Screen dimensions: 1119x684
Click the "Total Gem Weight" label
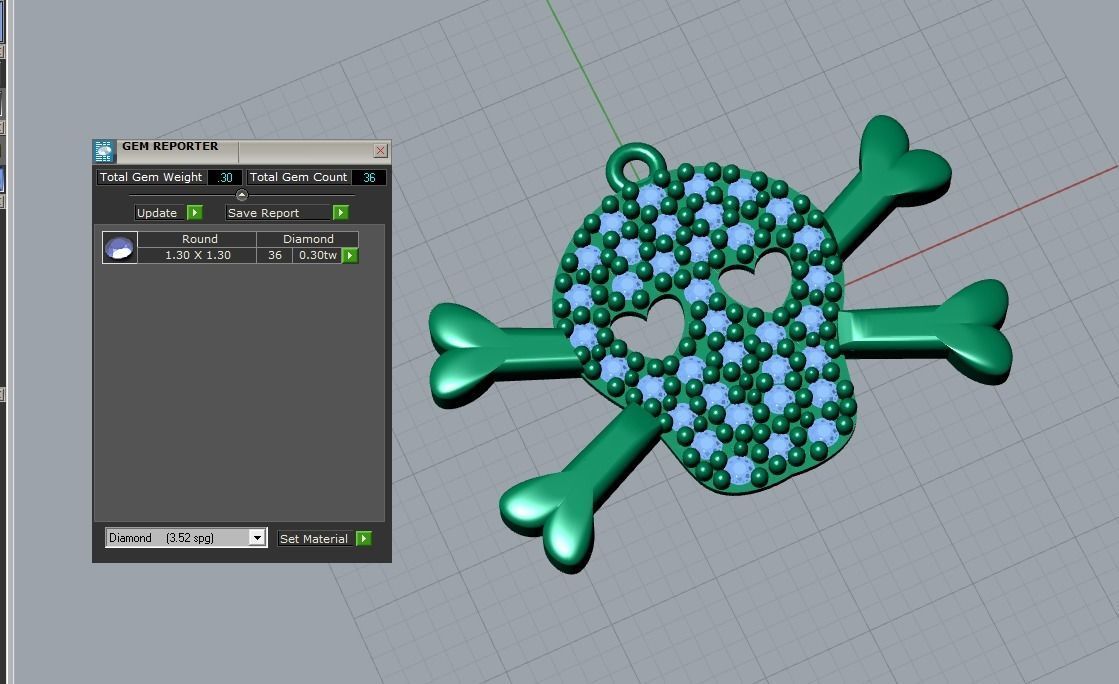151,177
